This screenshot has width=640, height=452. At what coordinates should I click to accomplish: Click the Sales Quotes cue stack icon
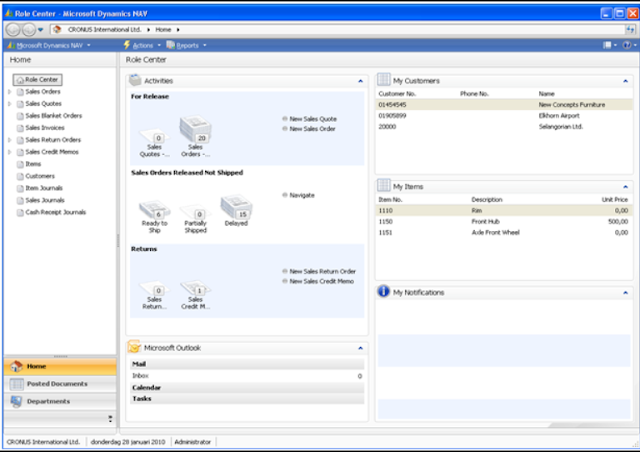pyautogui.click(x=154, y=136)
